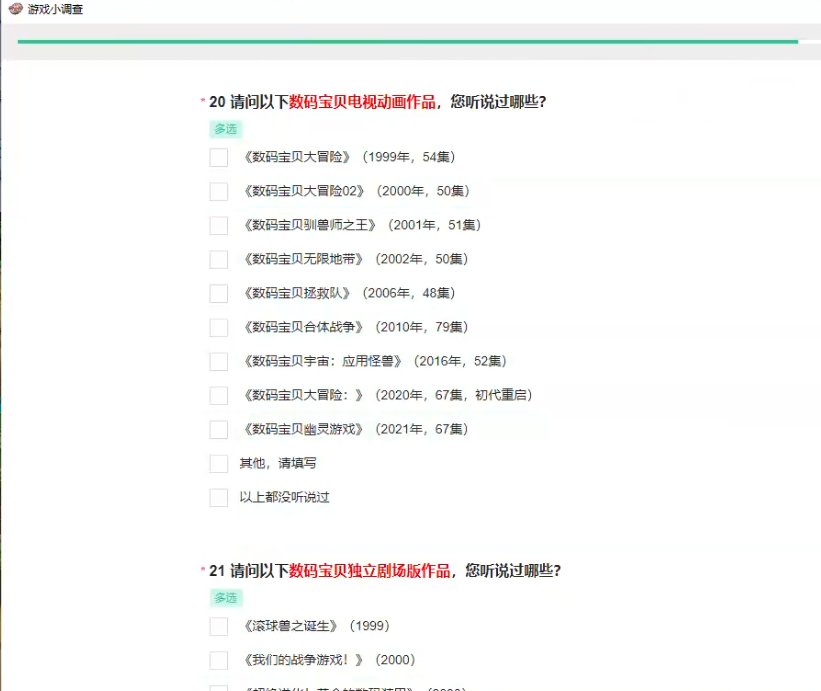Check 《数码宝贝大冒险》(1999年，54集) option

pos(218,157)
